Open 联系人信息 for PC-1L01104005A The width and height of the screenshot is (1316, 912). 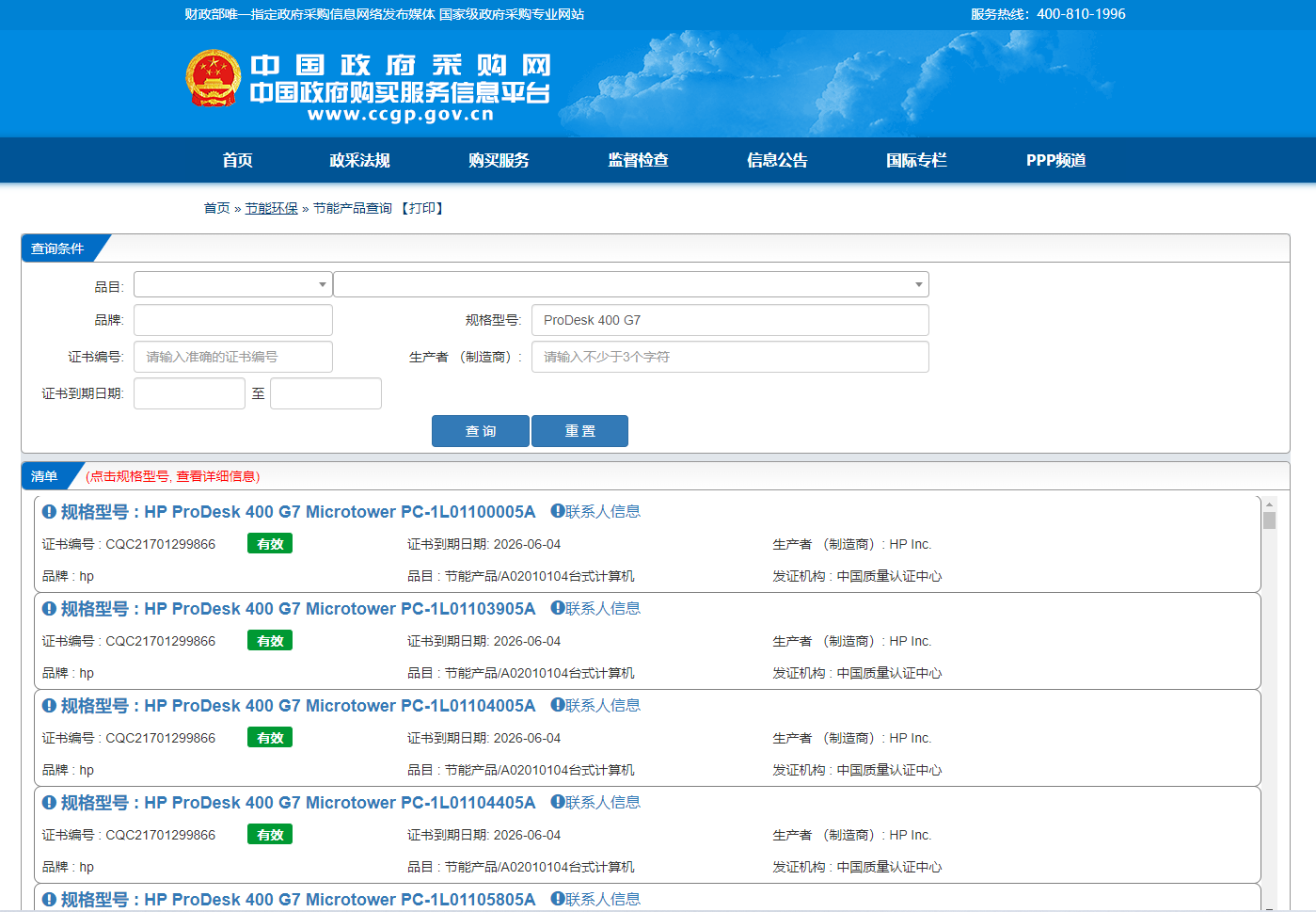click(x=595, y=705)
